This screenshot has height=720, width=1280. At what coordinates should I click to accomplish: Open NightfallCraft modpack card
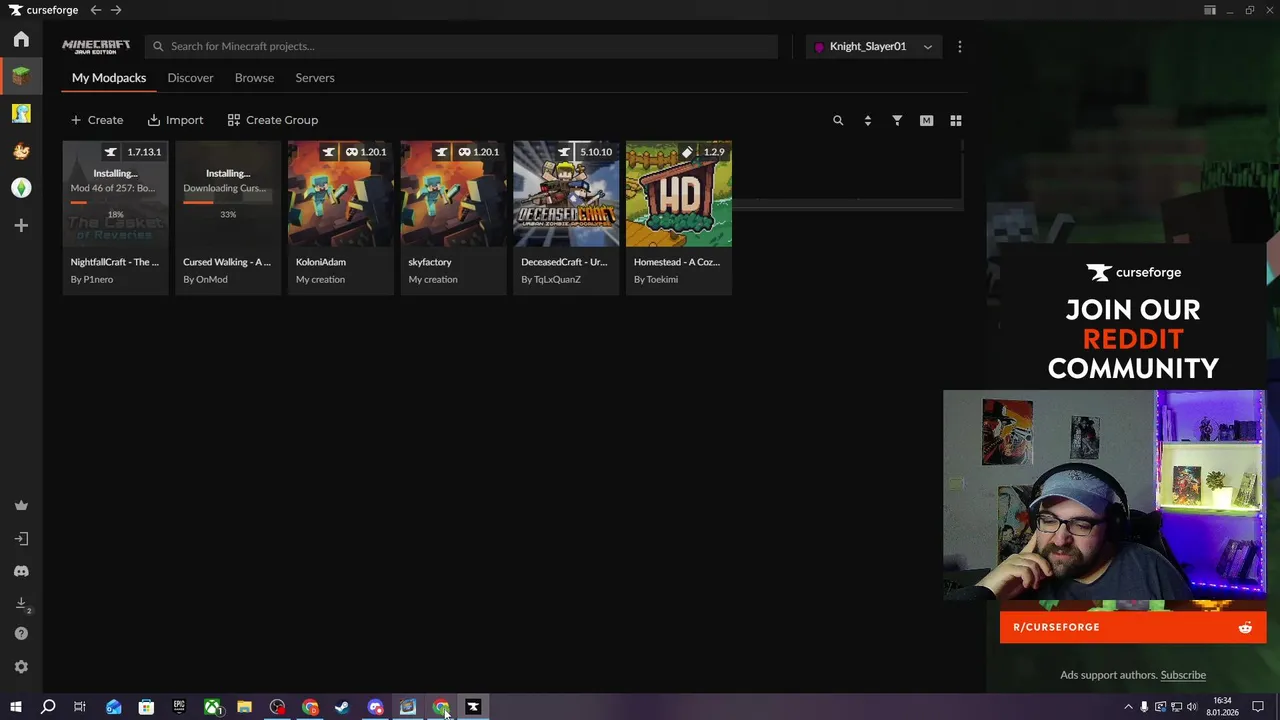[x=115, y=217]
